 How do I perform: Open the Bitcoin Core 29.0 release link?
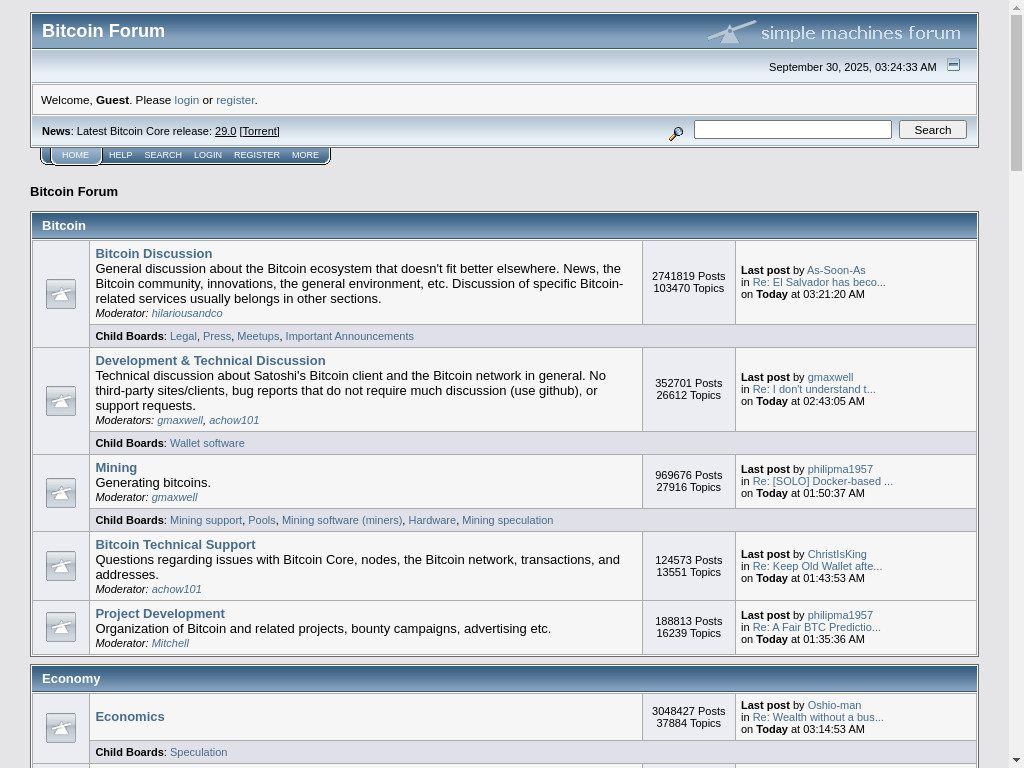[225, 131]
